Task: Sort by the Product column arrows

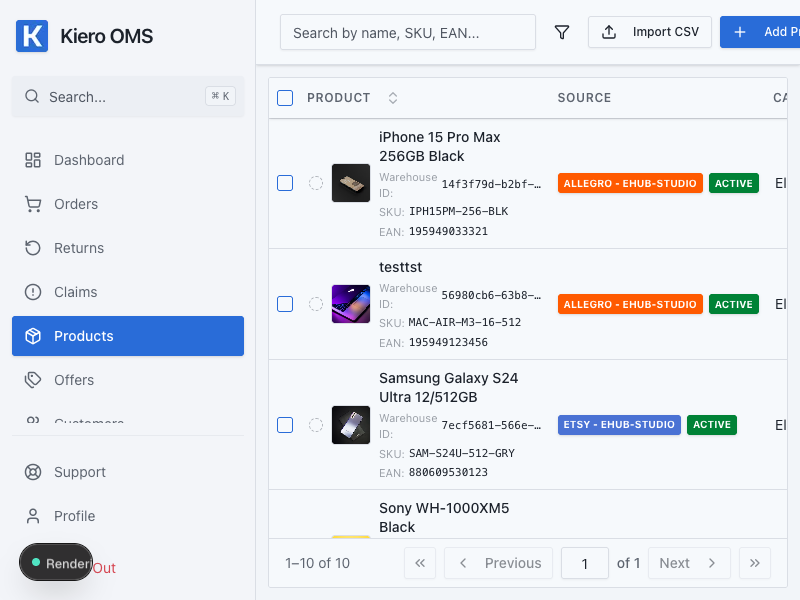Action: [x=392, y=98]
